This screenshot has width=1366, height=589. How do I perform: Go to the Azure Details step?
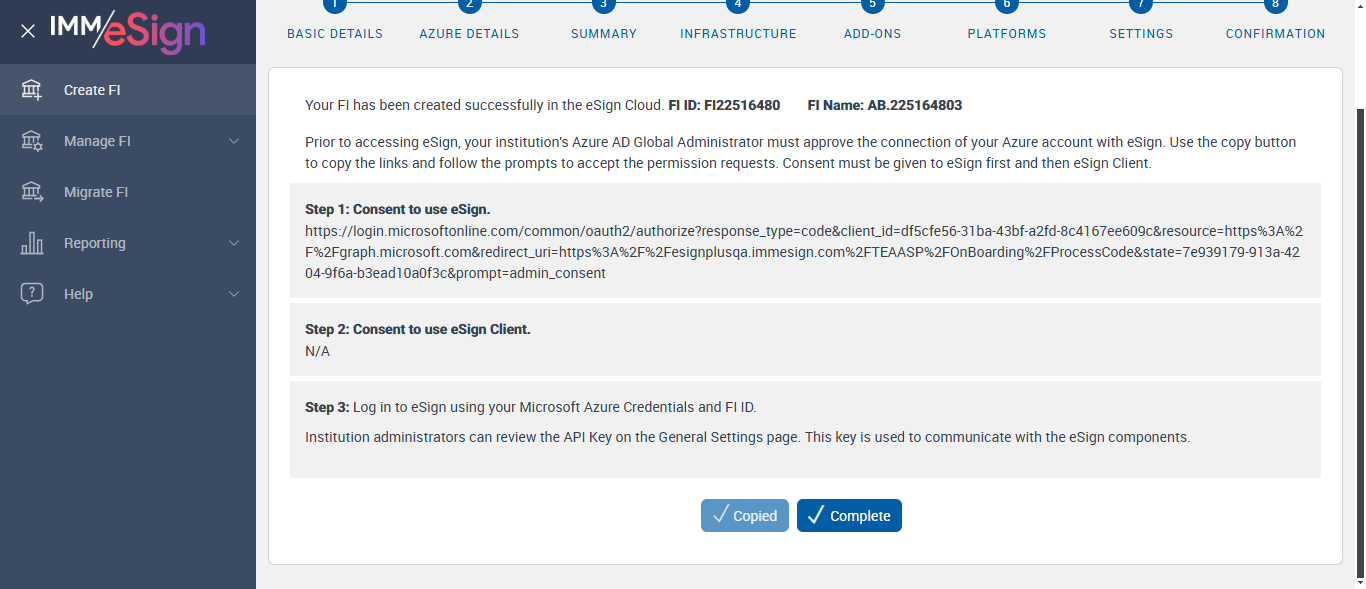point(469,34)
